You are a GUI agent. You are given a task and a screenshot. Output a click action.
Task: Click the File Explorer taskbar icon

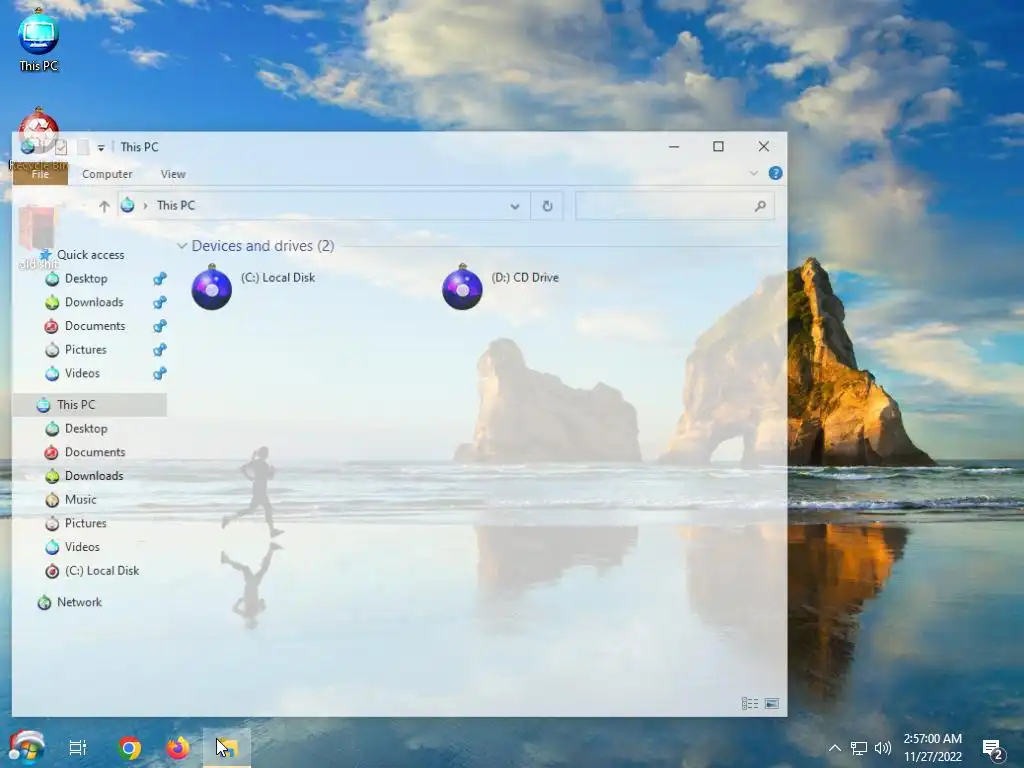[x=227, y=748]
